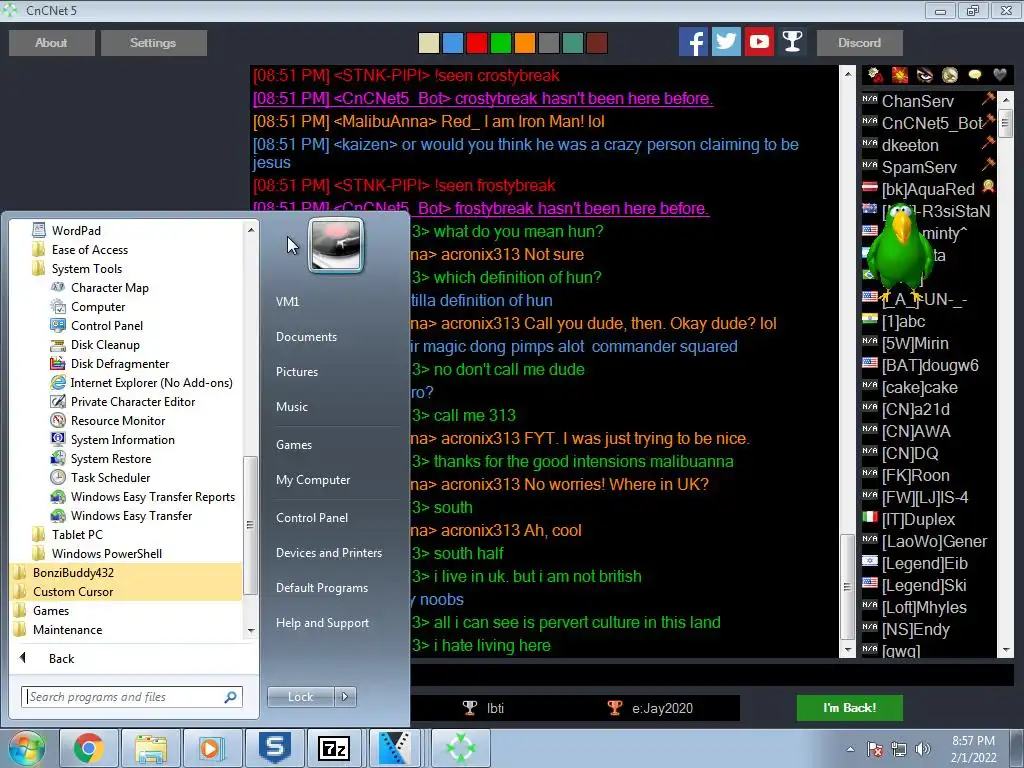Image resolution: width=1024 pixels, height=768 pixels.
Task: Select the beige chat color swatch
Action: click(428, 43)
